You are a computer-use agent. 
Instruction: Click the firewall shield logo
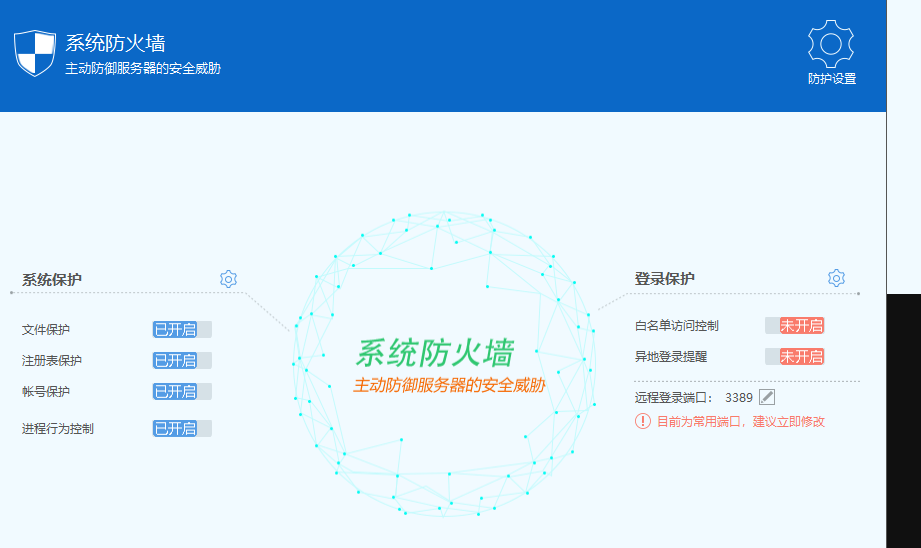35,53
